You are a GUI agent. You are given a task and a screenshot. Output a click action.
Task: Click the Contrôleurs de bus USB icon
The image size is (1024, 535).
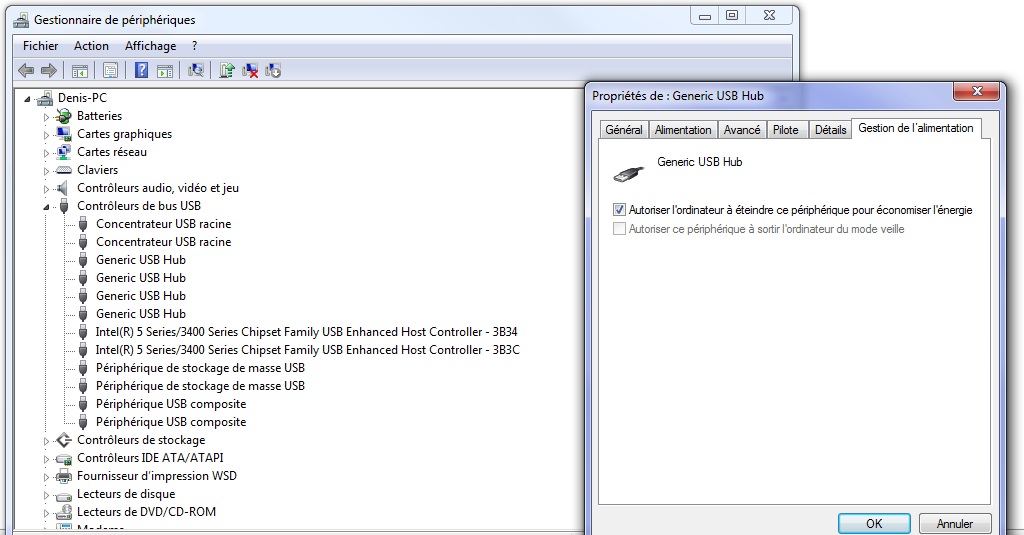[x=64, y=206]
